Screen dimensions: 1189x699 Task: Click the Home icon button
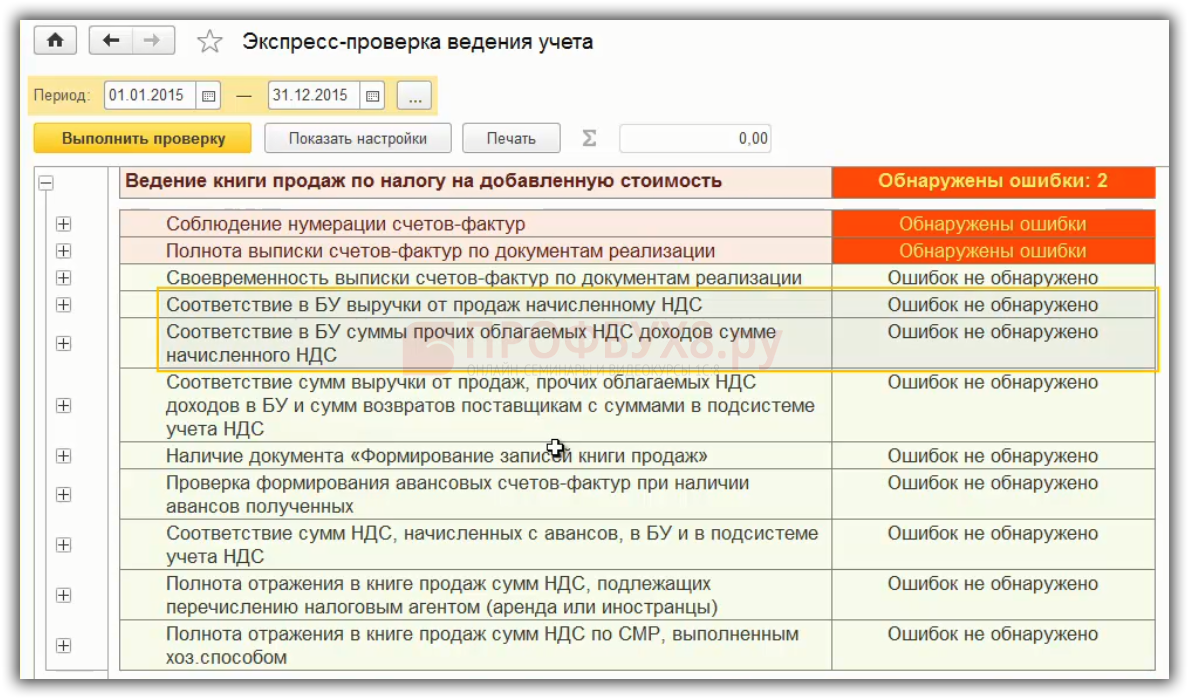pos(55,41)
